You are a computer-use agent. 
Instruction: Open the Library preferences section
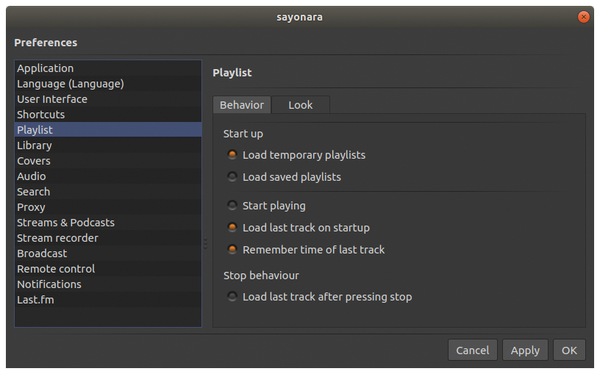(x=108, y=145)
